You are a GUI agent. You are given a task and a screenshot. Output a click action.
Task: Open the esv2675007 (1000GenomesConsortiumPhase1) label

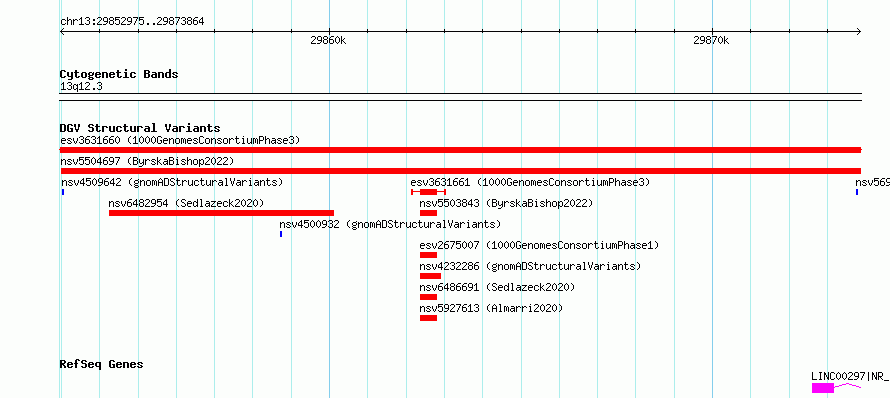(539, 245)
